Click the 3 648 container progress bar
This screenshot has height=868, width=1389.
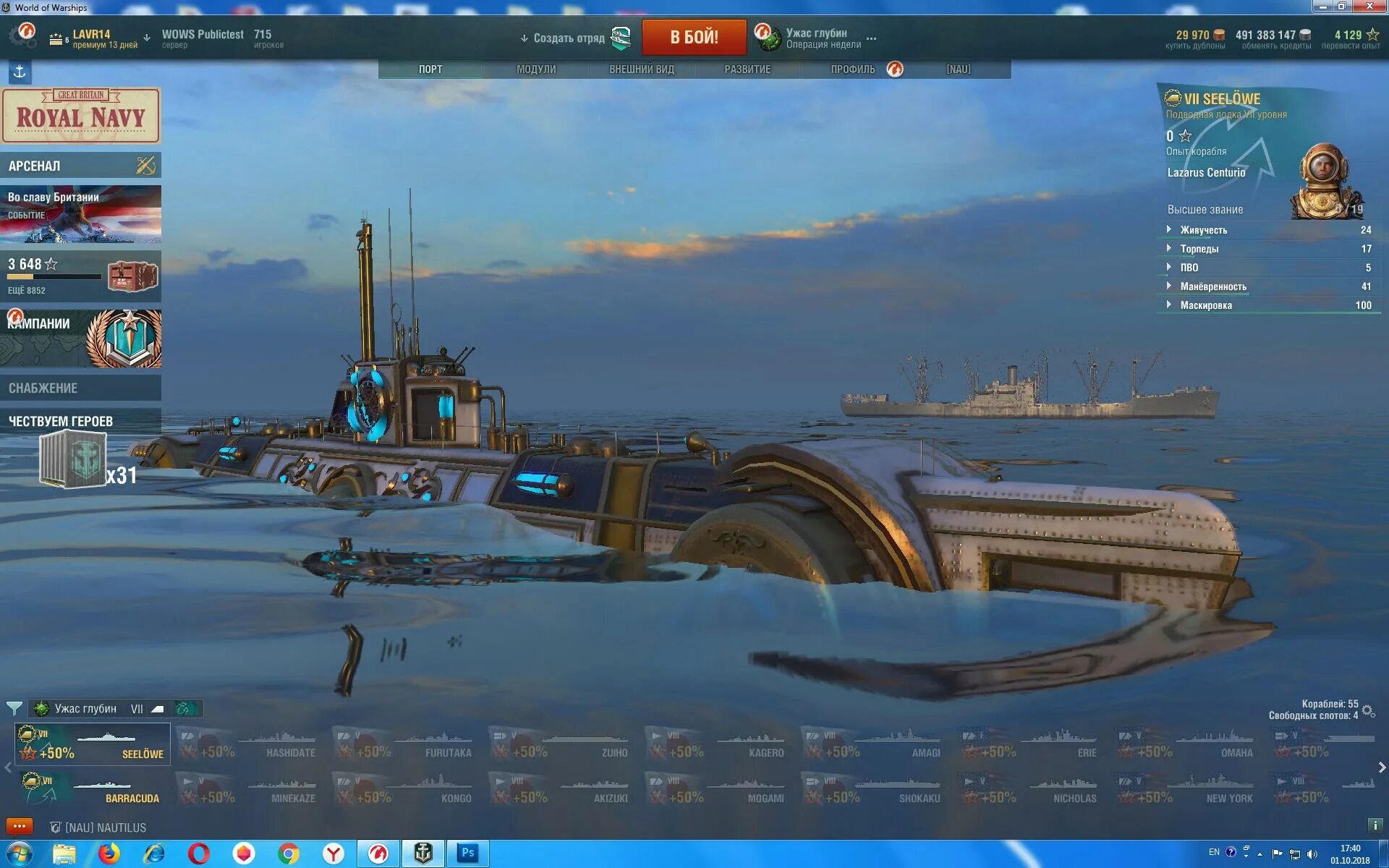(x=54, y=276)
